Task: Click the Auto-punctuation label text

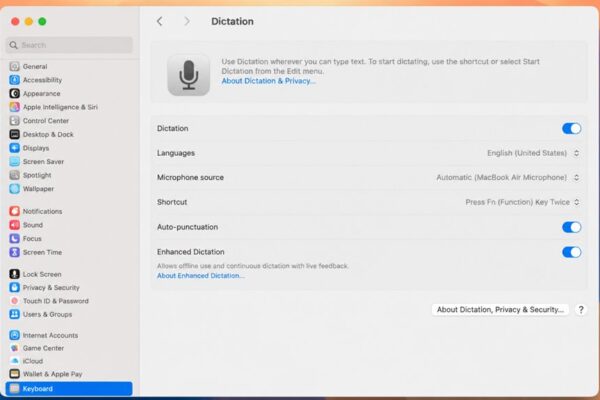Action: pyautogui.click(x=188, y=227)
